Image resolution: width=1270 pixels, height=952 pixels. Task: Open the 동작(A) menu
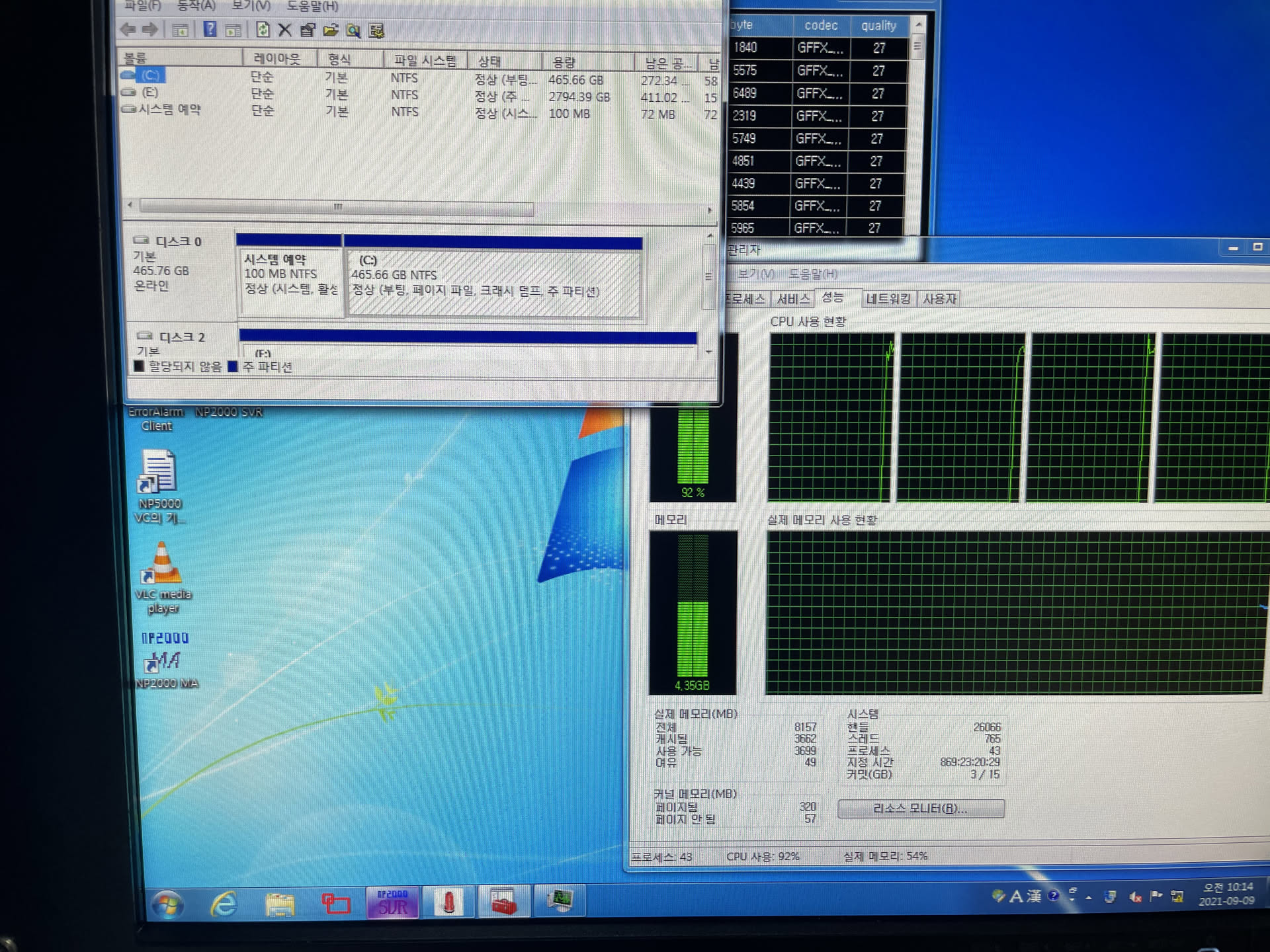(x=196, y=6)
